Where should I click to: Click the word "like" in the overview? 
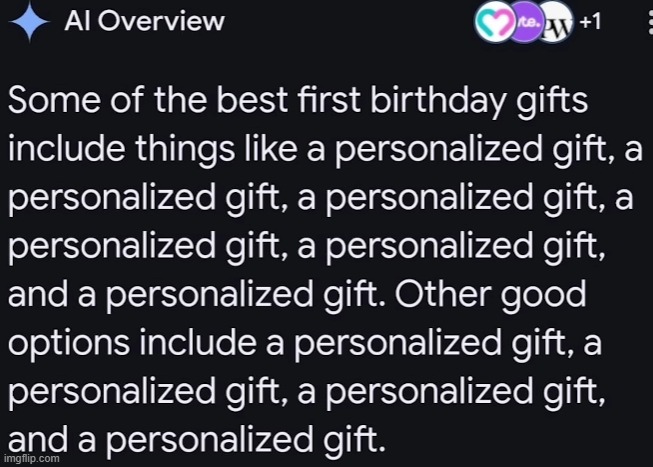point(270,148)
